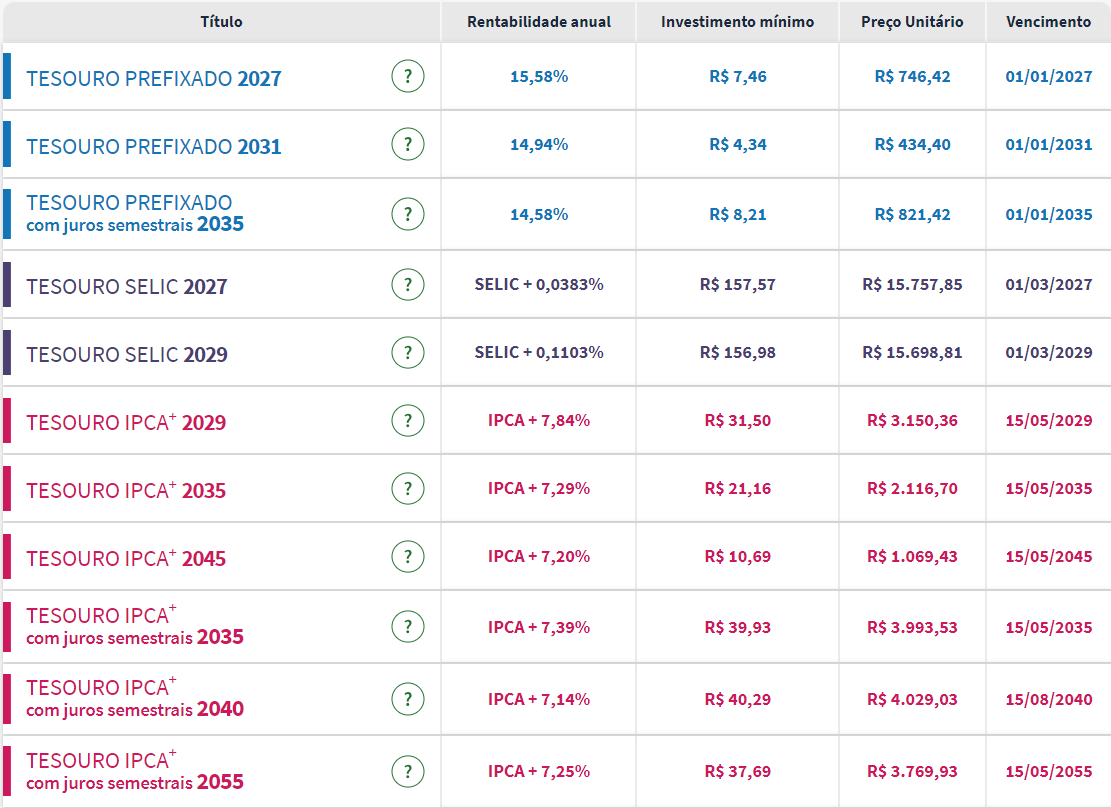Click help icon for IPCA+ semestrais 2040
This screenshot has height=808, width=1111.
(x=407, y=698)
